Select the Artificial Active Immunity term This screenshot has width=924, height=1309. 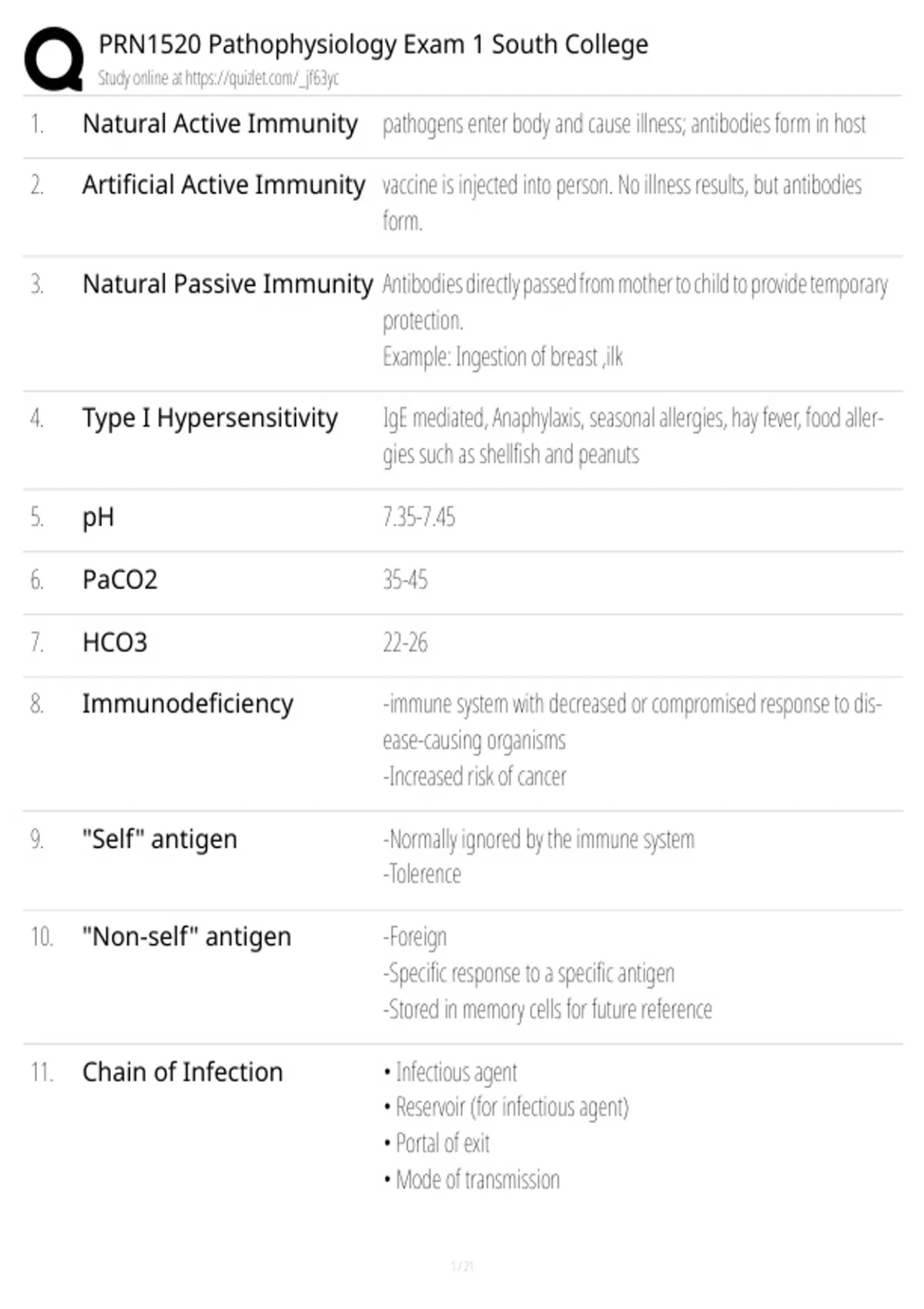(x=223, y=185)
